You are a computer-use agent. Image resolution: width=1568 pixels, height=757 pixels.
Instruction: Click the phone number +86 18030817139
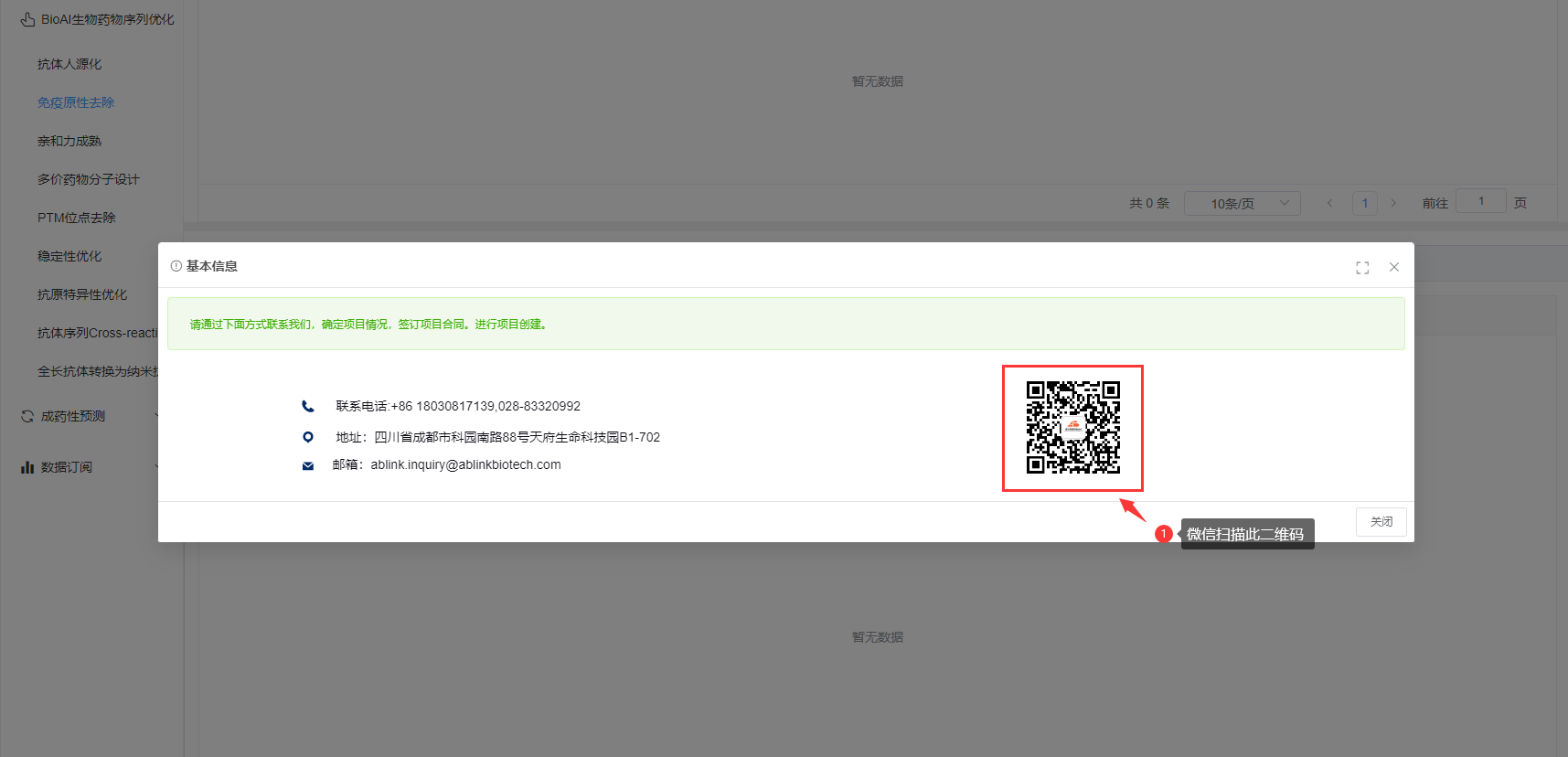443,406
